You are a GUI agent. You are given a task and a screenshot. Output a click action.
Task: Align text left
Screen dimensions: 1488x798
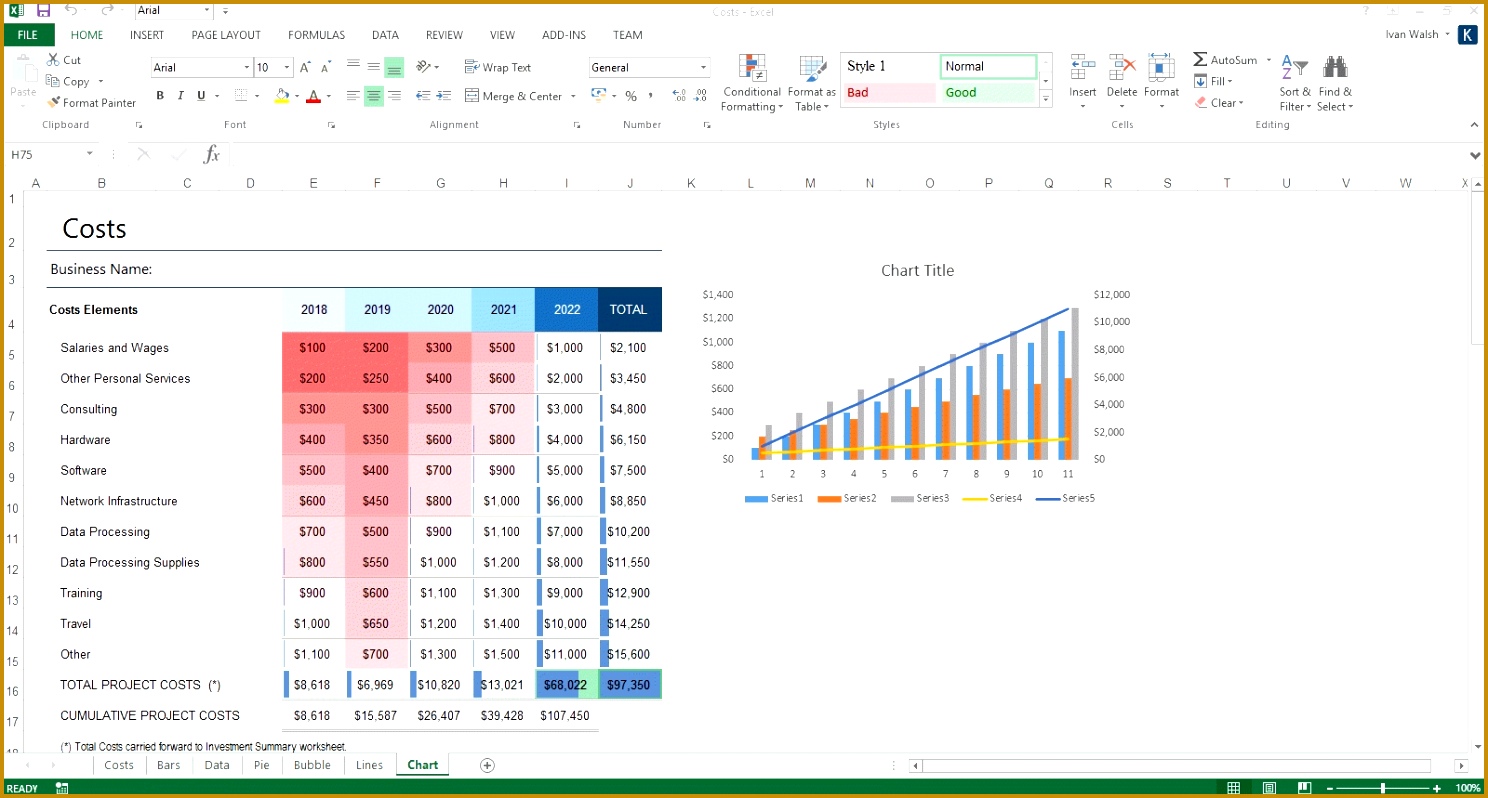[x=353, y=96]
